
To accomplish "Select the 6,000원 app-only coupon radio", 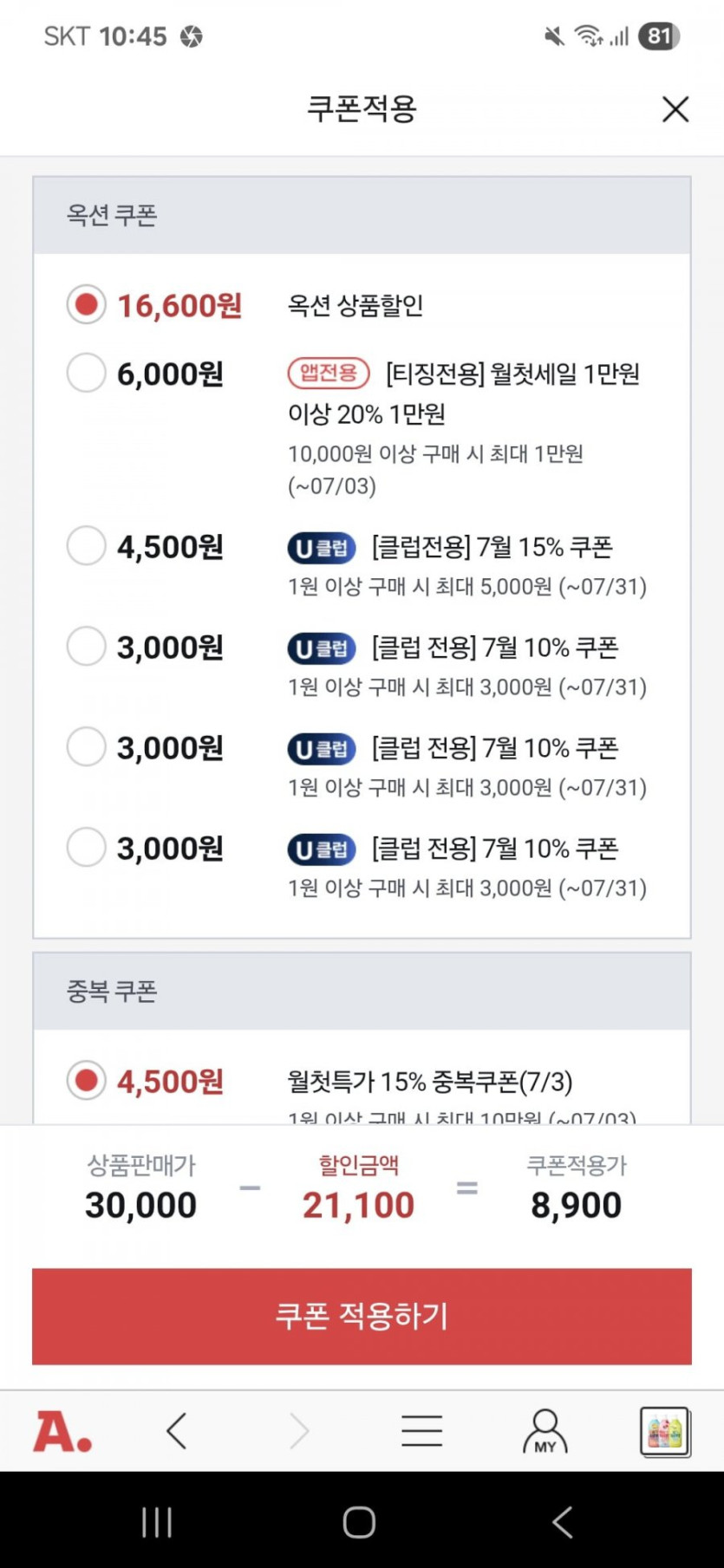I will click(86, 374).
